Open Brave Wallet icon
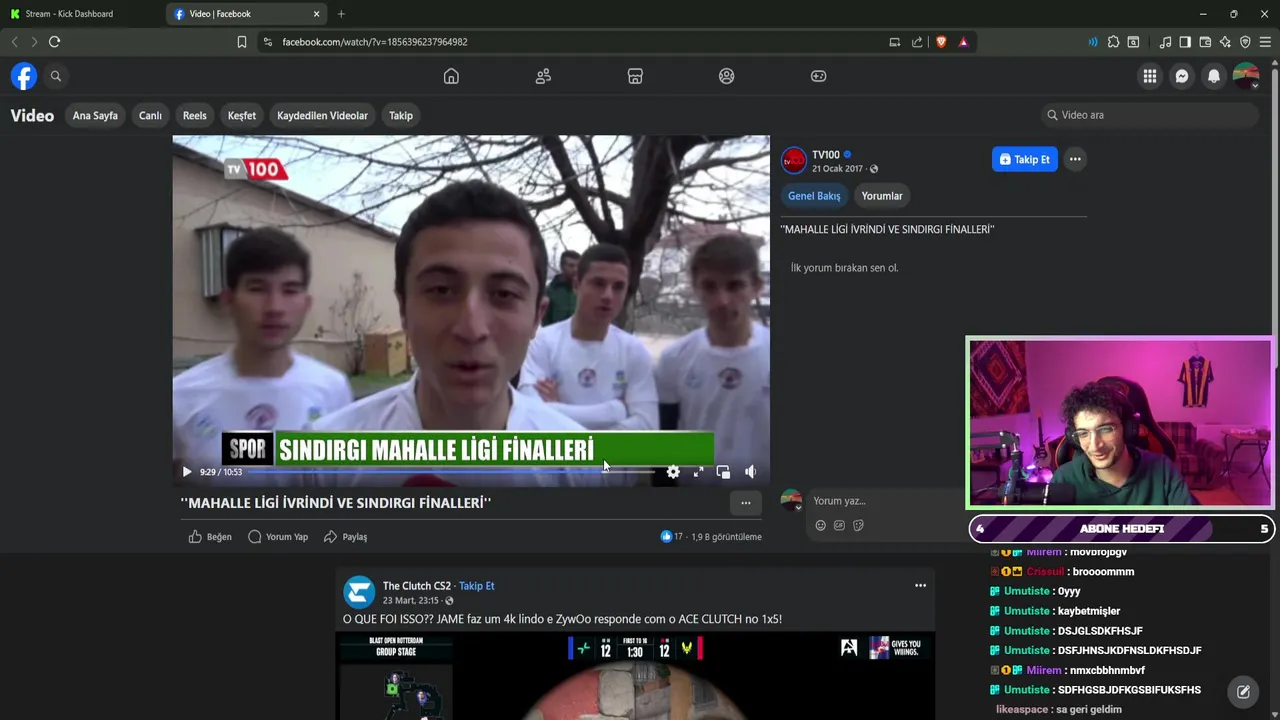Image resolution: width=1280 pixels, height=720 pixels. (x=1205, y=42)
